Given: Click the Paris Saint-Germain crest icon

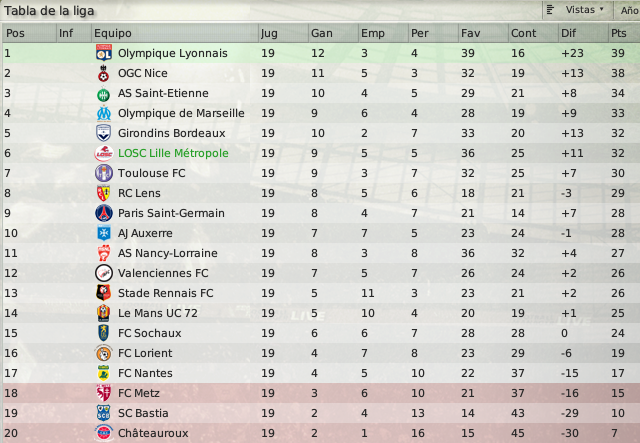Looking at the screenshot, I should click(104, 213).
